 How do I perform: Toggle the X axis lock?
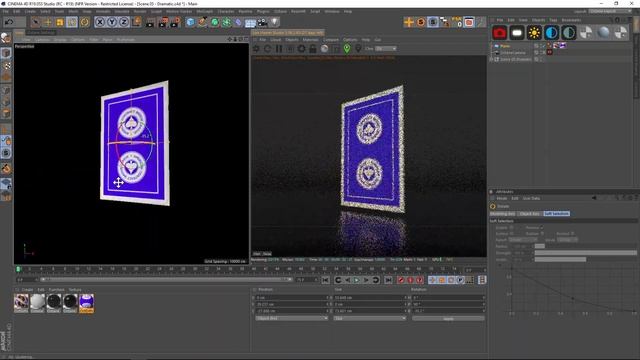coord(100,22)
